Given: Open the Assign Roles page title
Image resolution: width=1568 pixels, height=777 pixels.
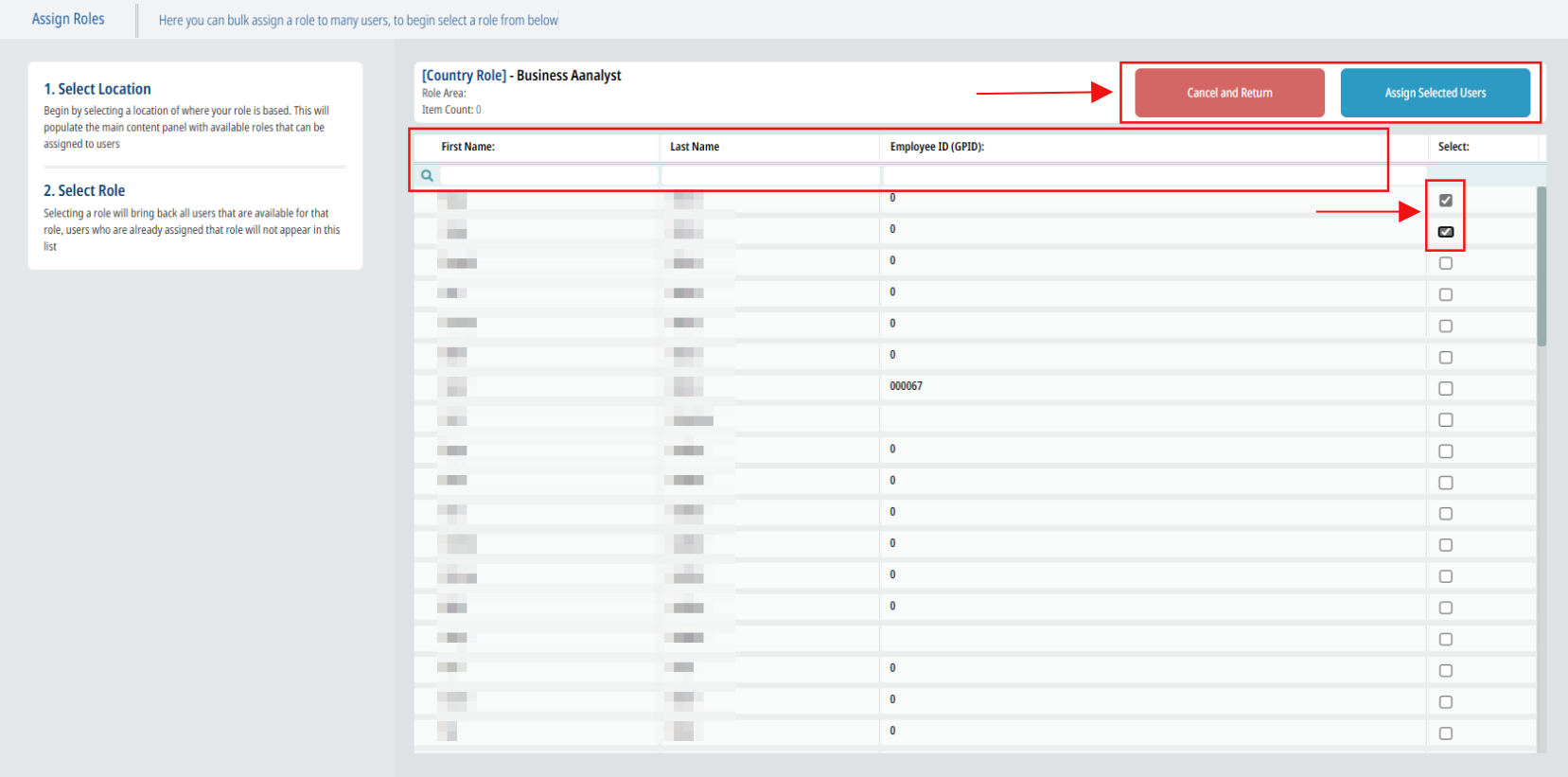Looking at the screenshot, I should point(68,19).
